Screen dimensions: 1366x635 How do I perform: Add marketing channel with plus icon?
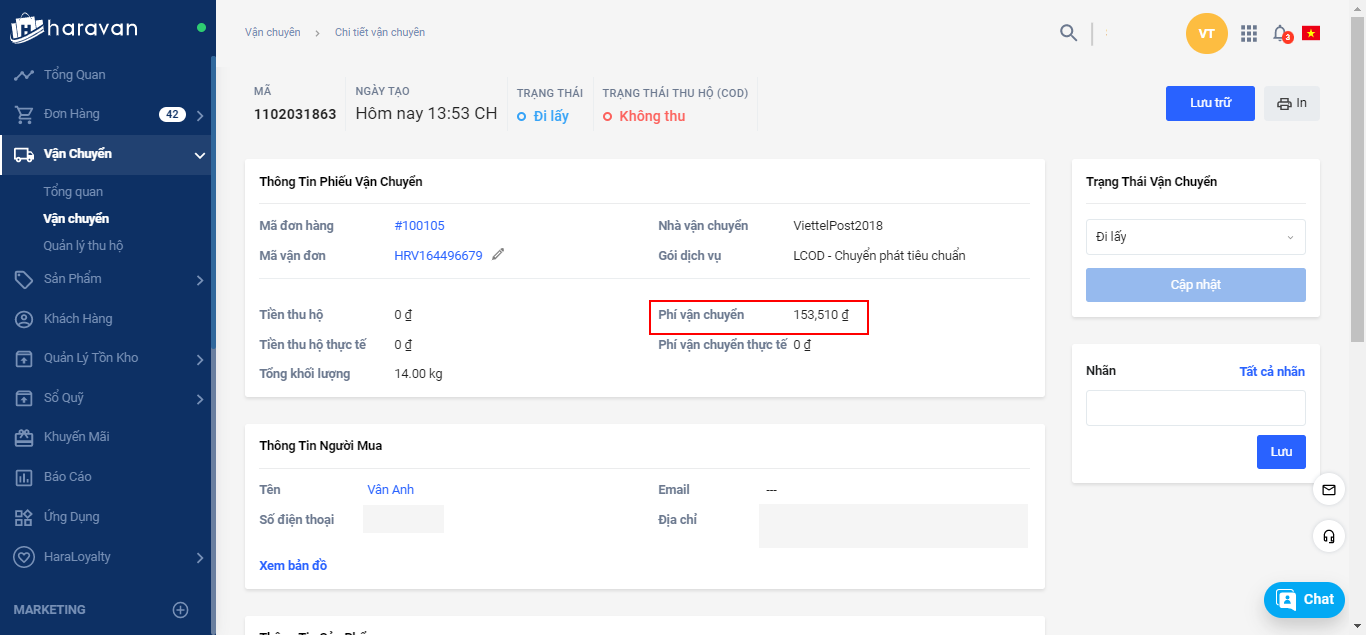tap(180, 609)
